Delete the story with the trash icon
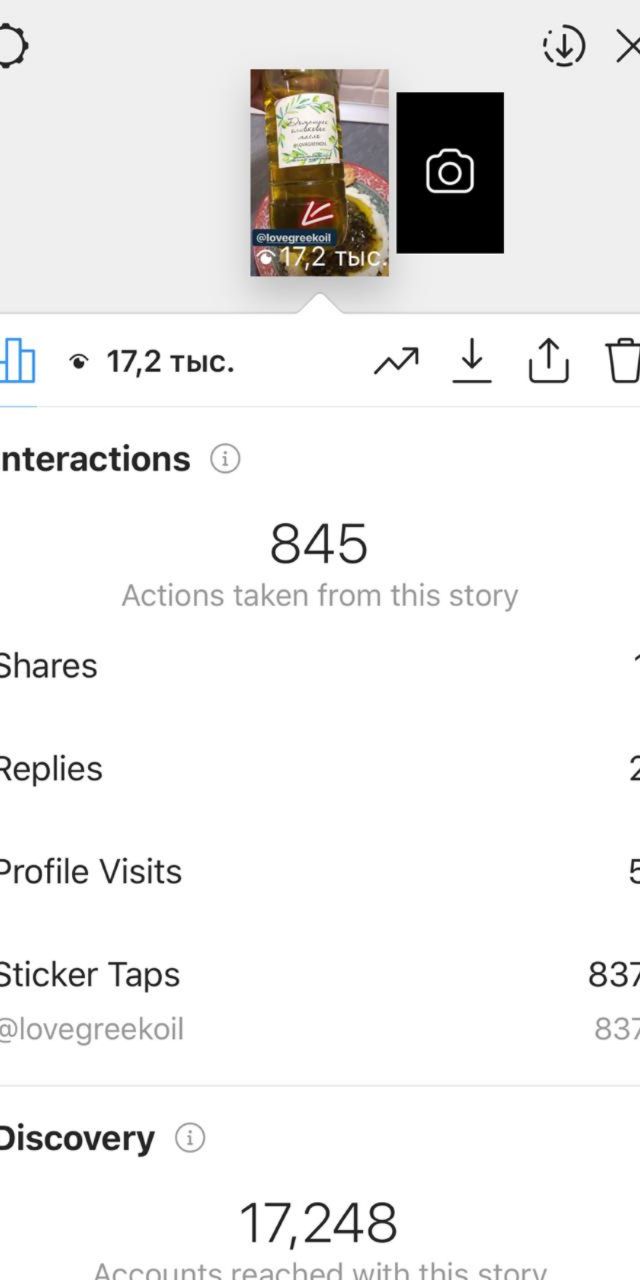The height and width of the screenshot is (1280, 640). pos(622,361)
